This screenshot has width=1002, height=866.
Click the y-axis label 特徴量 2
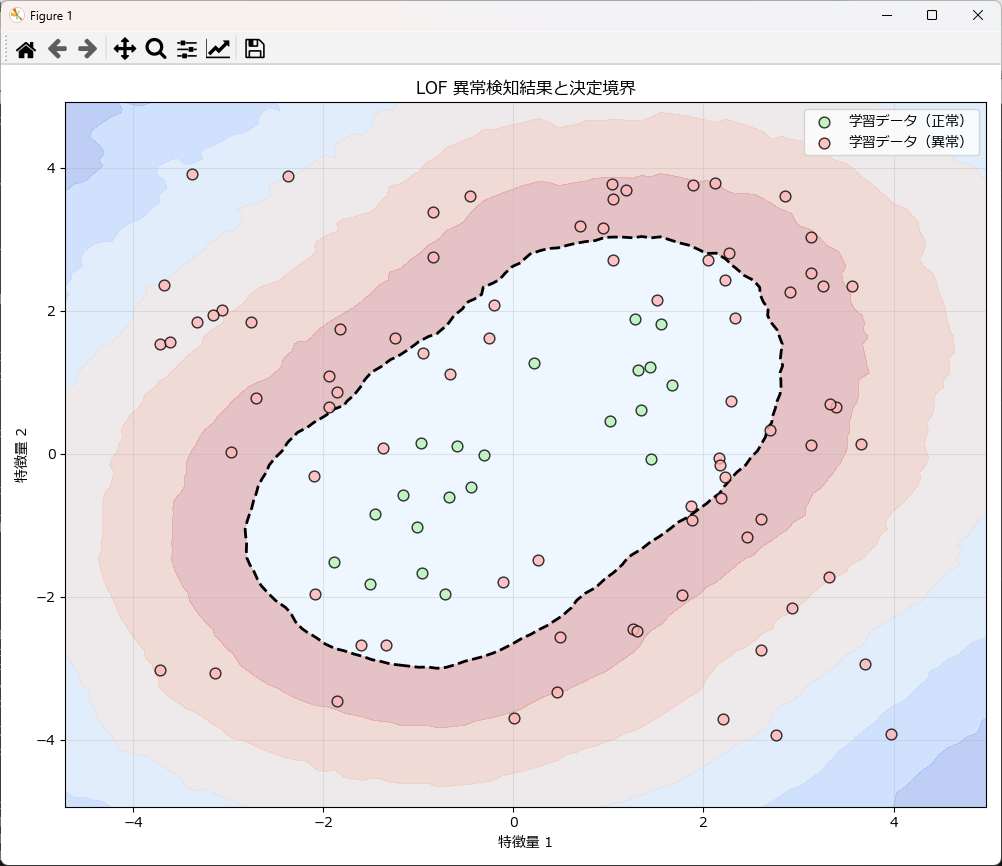[22, 454]
